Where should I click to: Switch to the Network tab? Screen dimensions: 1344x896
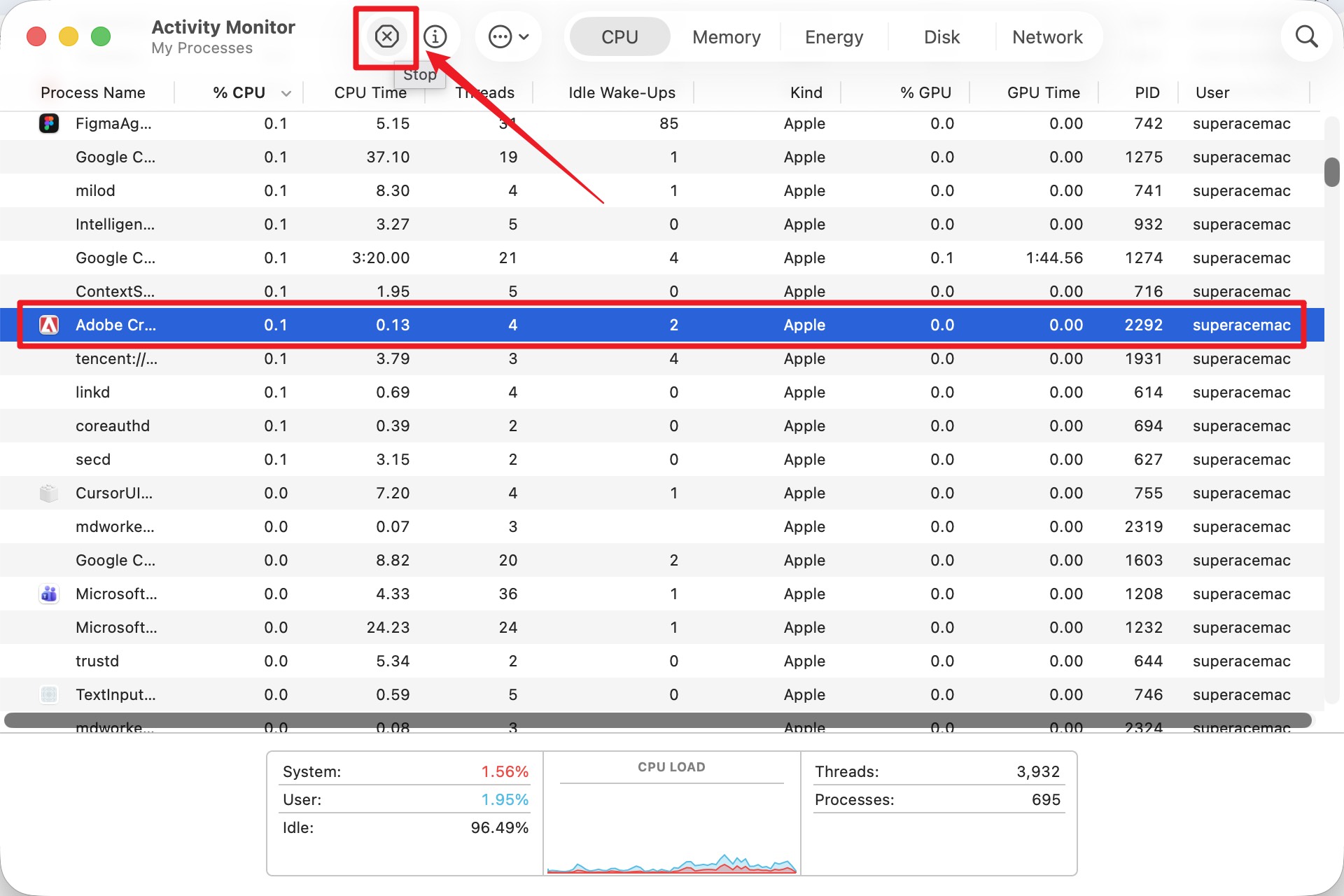[1047, 36]
